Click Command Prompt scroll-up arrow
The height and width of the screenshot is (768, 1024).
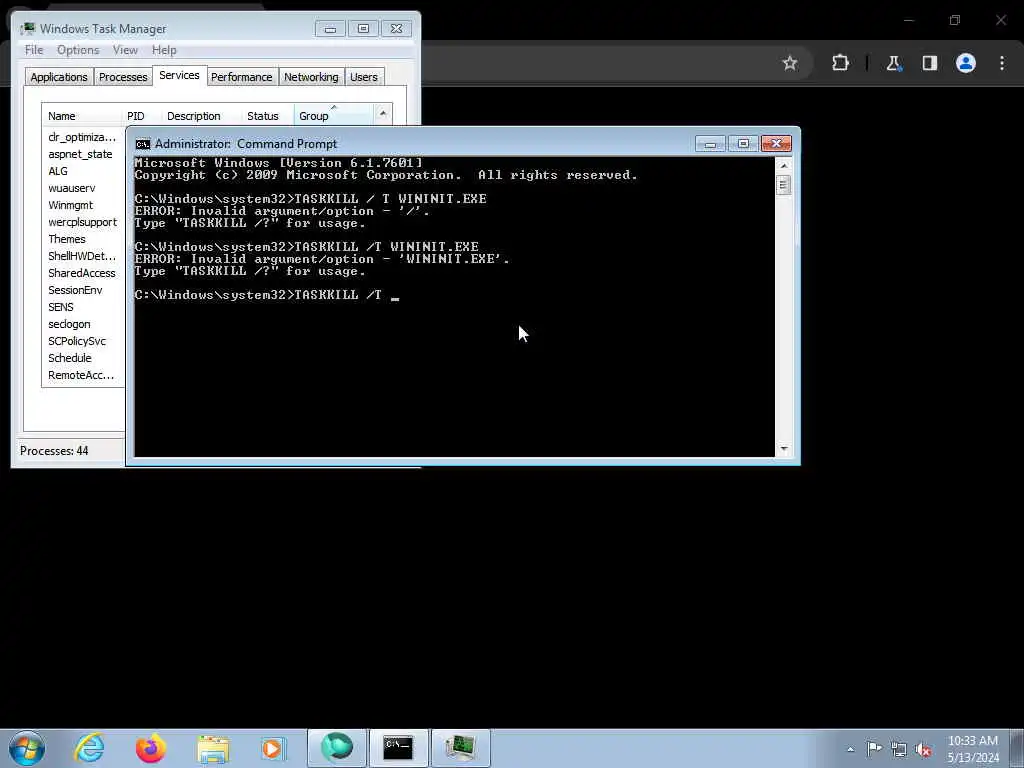pyautogui.click(x=784, y=166)
